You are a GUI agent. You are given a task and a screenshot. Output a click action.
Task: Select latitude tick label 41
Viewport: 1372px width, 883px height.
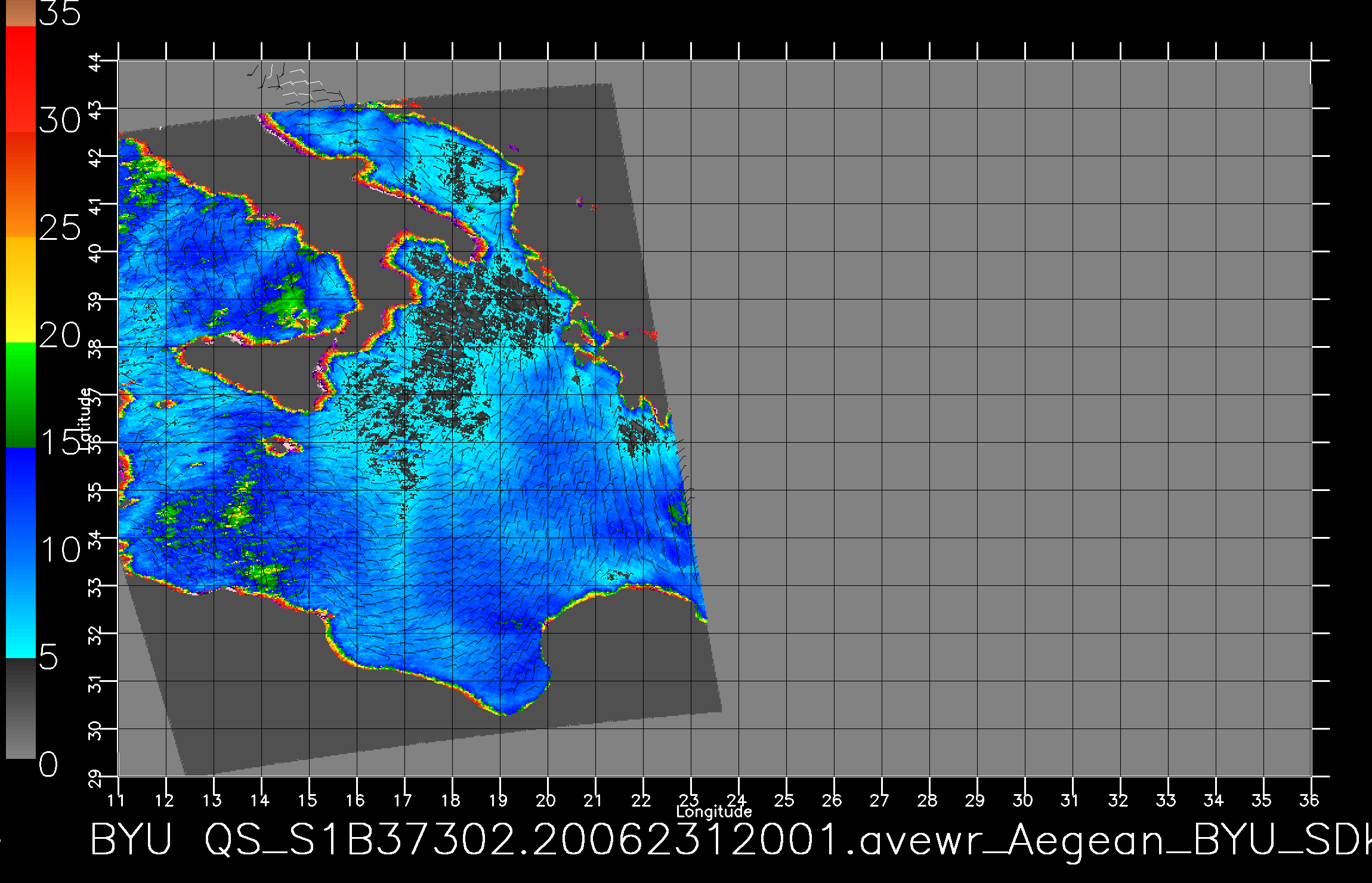tap(96, 206)
